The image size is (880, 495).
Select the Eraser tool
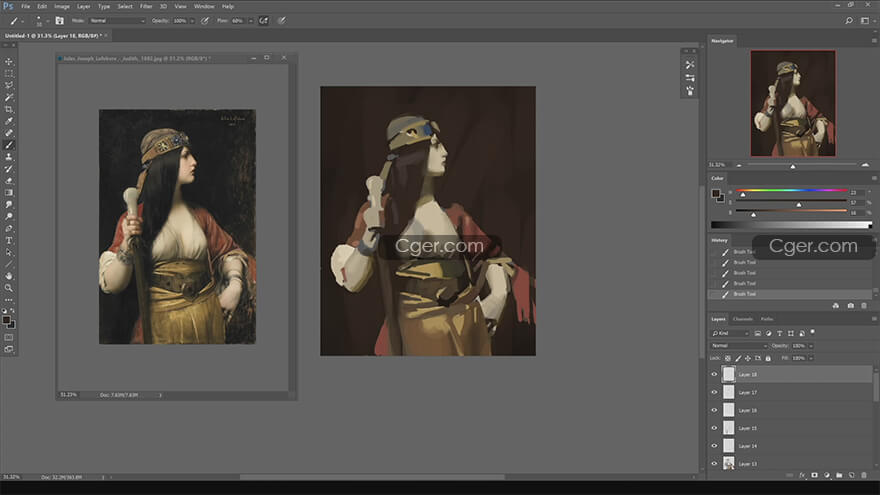pyautogui.click(x=8, y=181)
